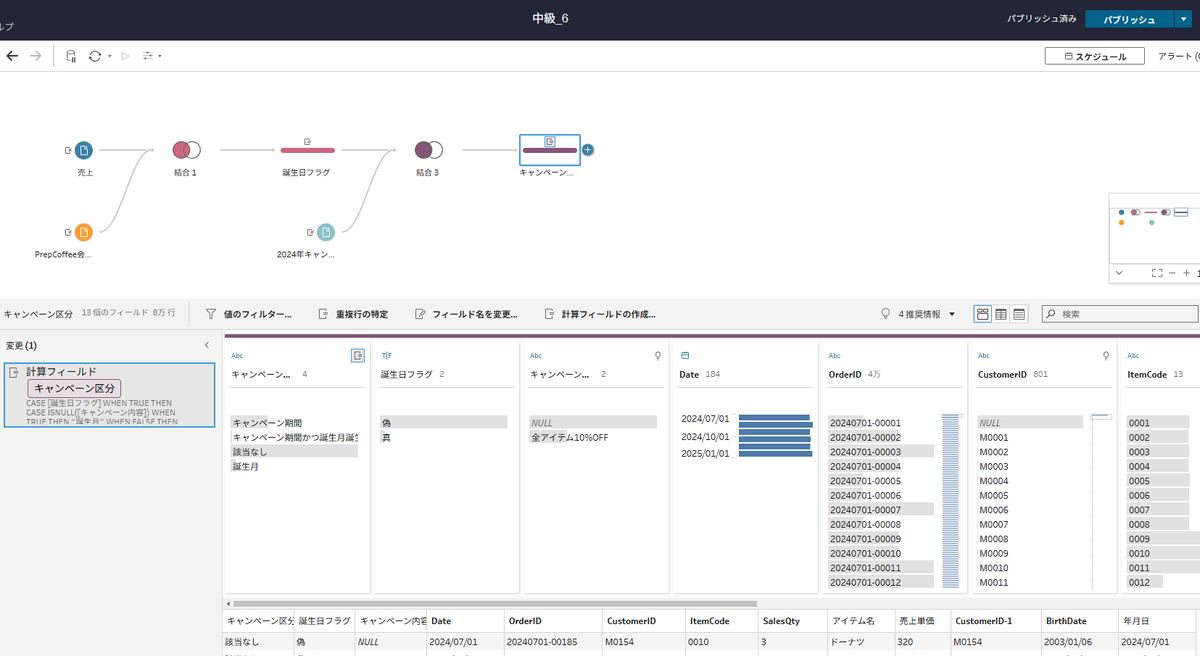Click T|F type icon on 誕生日フラグ
Viewport: 1200px width, 656px height.
coord(386,355)
